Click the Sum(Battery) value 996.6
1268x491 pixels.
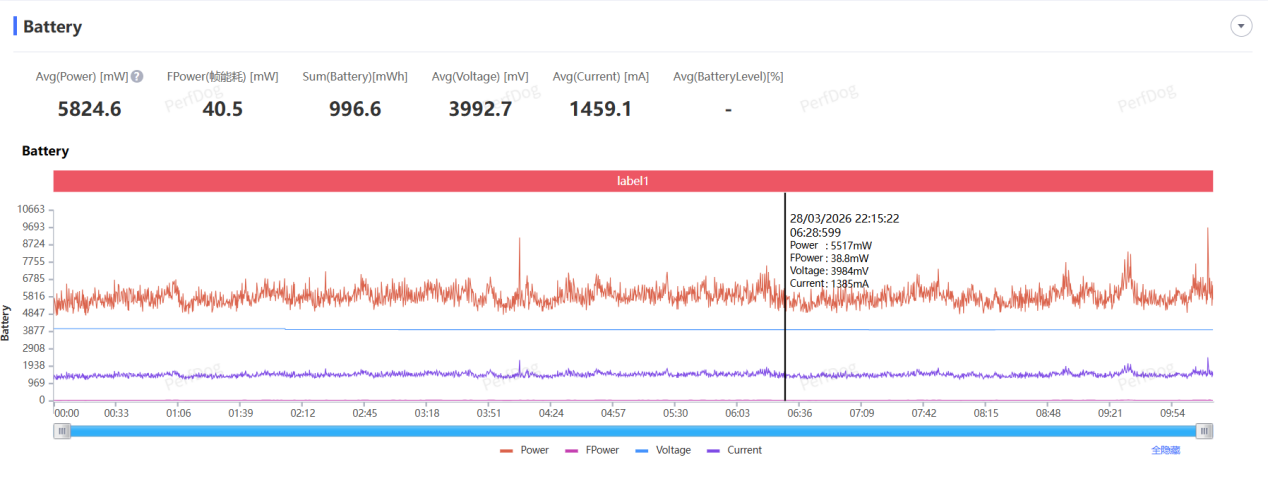pyautogui.click(x=355, y=109)
